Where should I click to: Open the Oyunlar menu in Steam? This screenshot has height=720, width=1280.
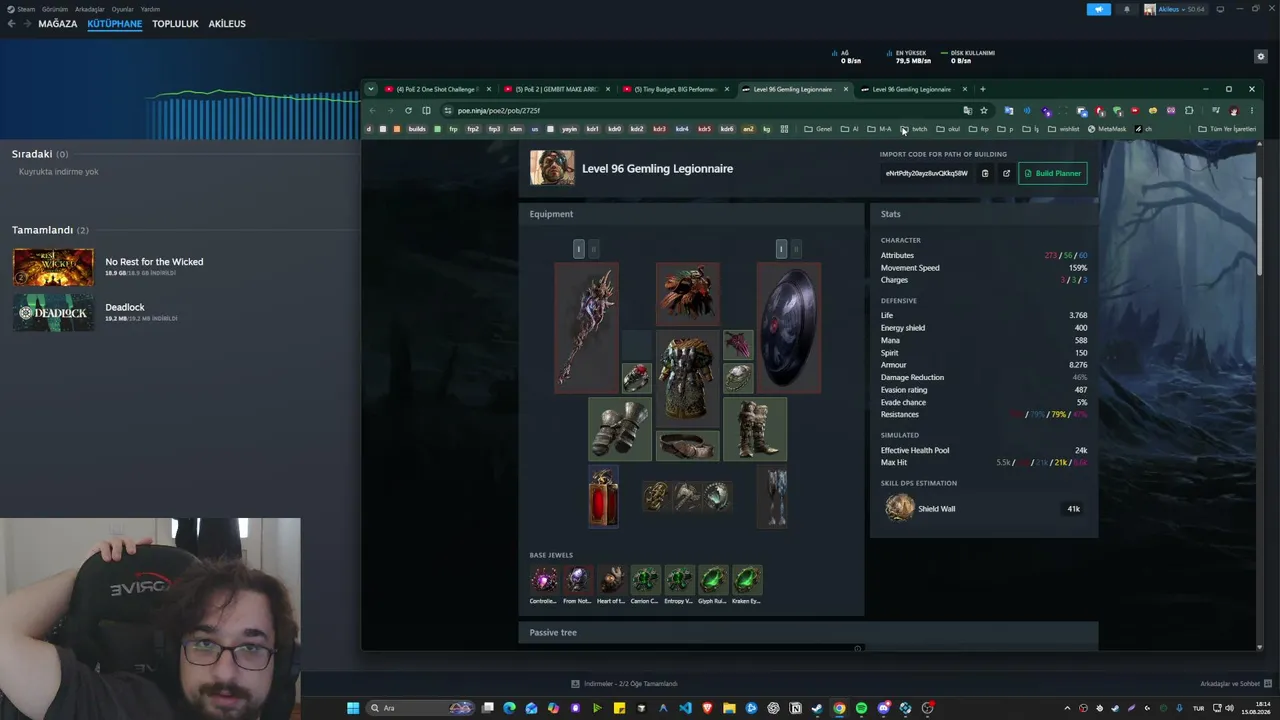122,9
